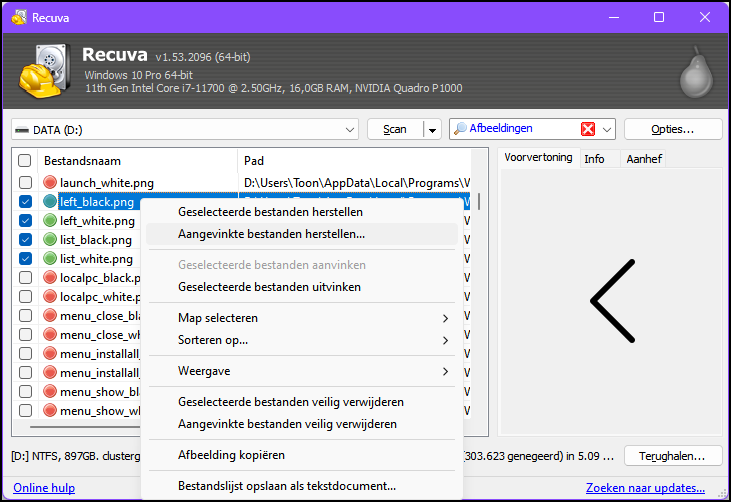Screen dimensions: 731x502
Task: Click the Scan button
Action: click(x=395, y=130)
